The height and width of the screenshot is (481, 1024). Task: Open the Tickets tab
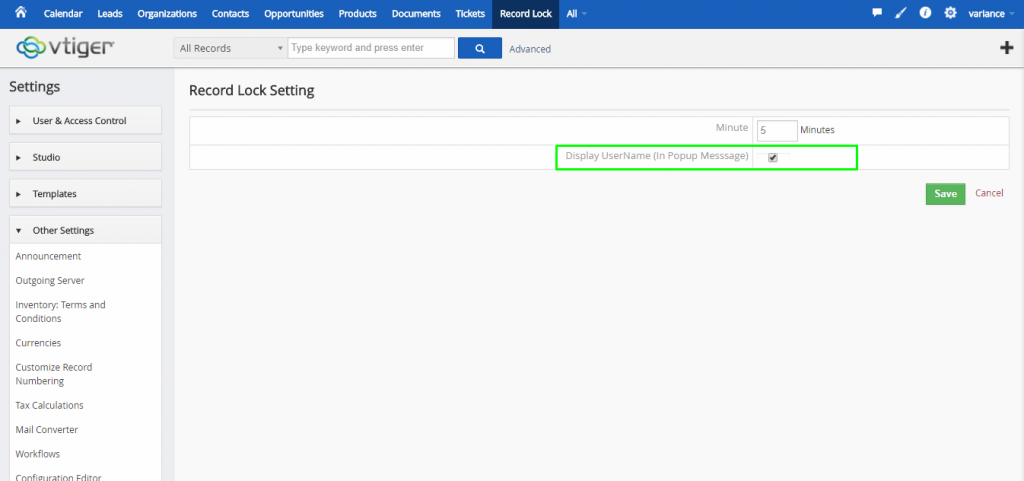click(470, 14)
